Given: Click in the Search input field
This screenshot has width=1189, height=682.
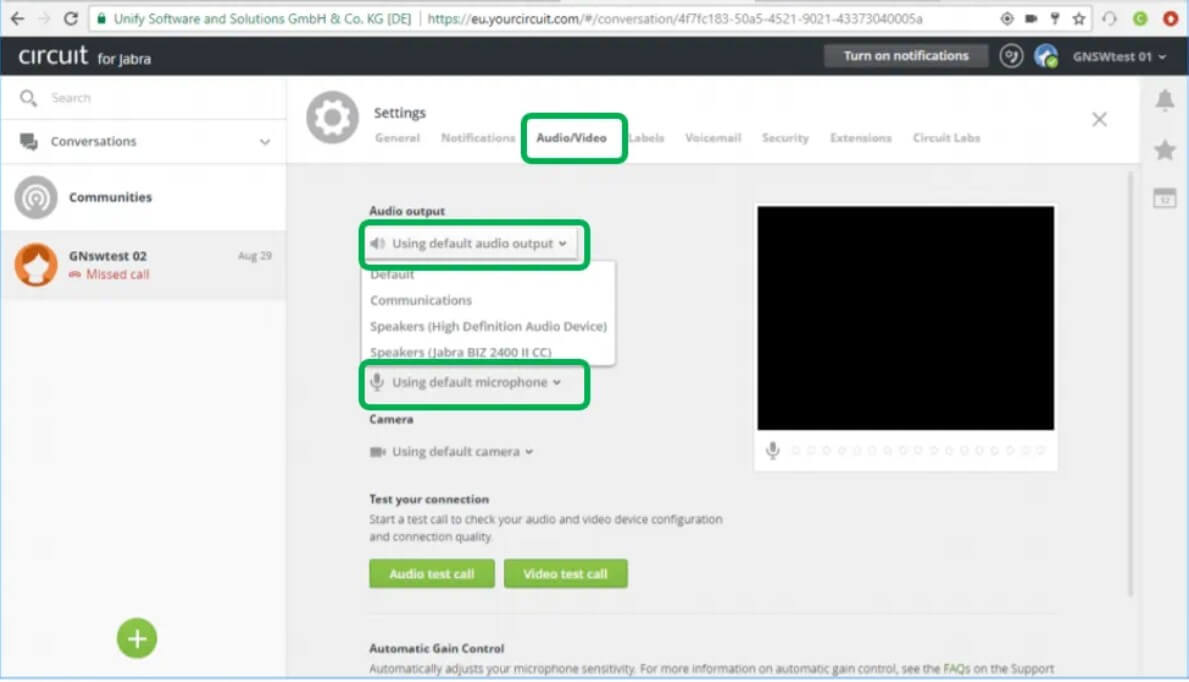Looking at the screenshot, I should point(150,98).
